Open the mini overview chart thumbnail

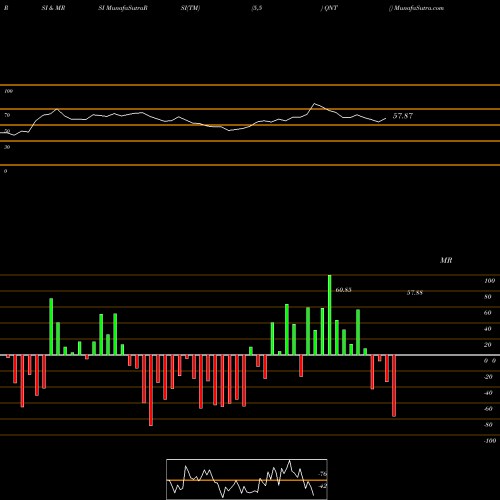tap(247, 479)
